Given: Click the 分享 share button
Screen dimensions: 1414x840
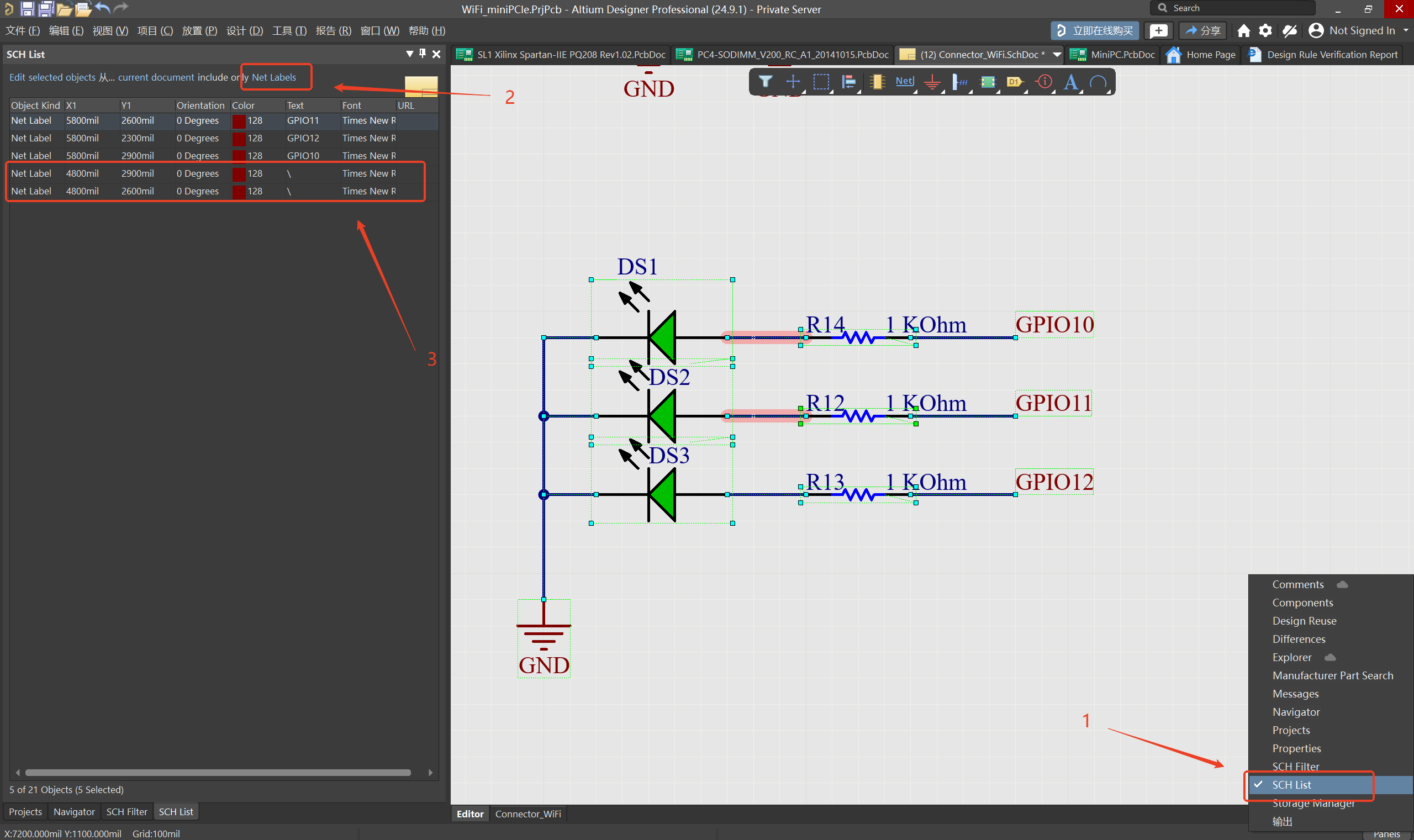Looking at the screenshot, I should [1202, 30].
